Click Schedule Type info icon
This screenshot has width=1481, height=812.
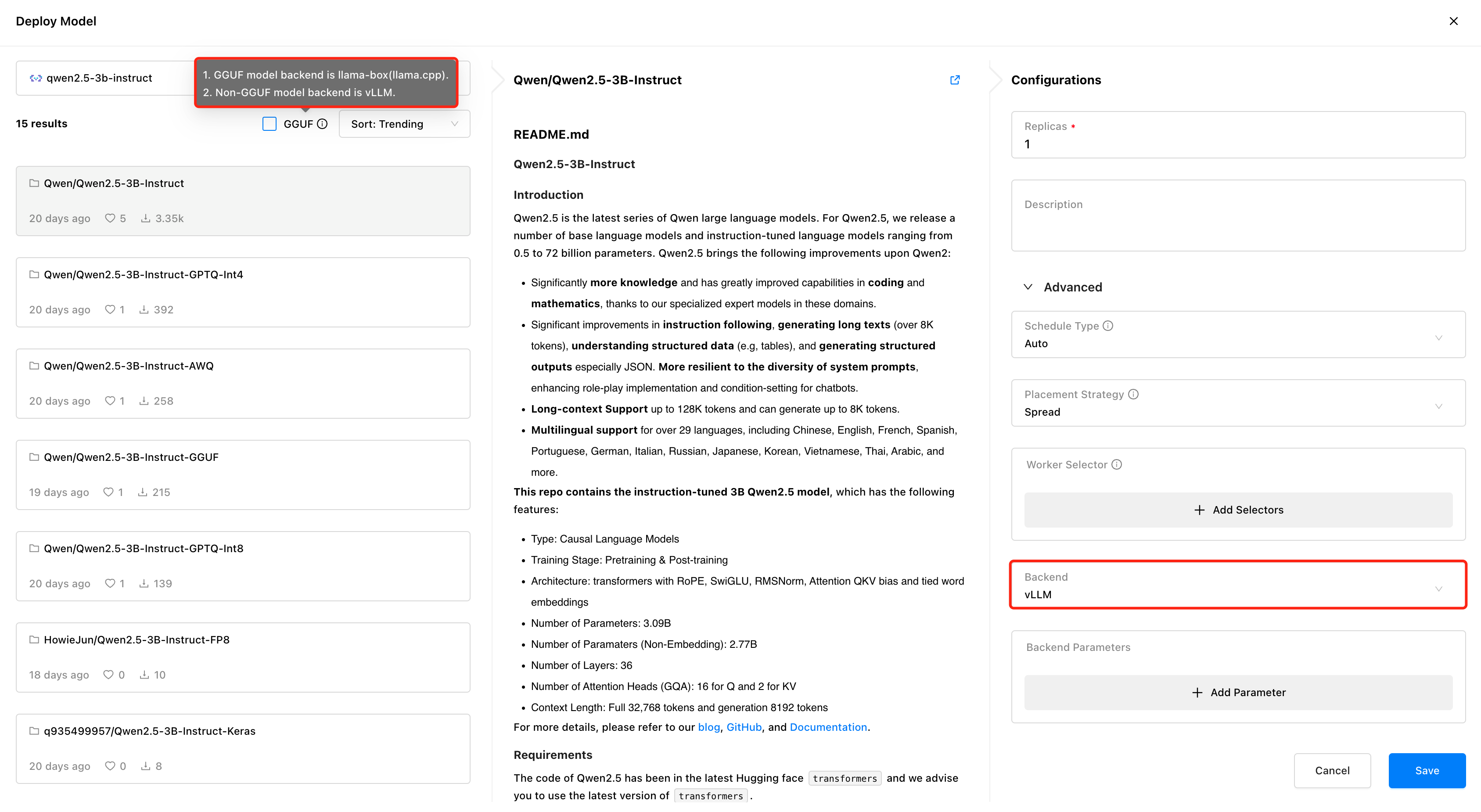pos(1108,326)
